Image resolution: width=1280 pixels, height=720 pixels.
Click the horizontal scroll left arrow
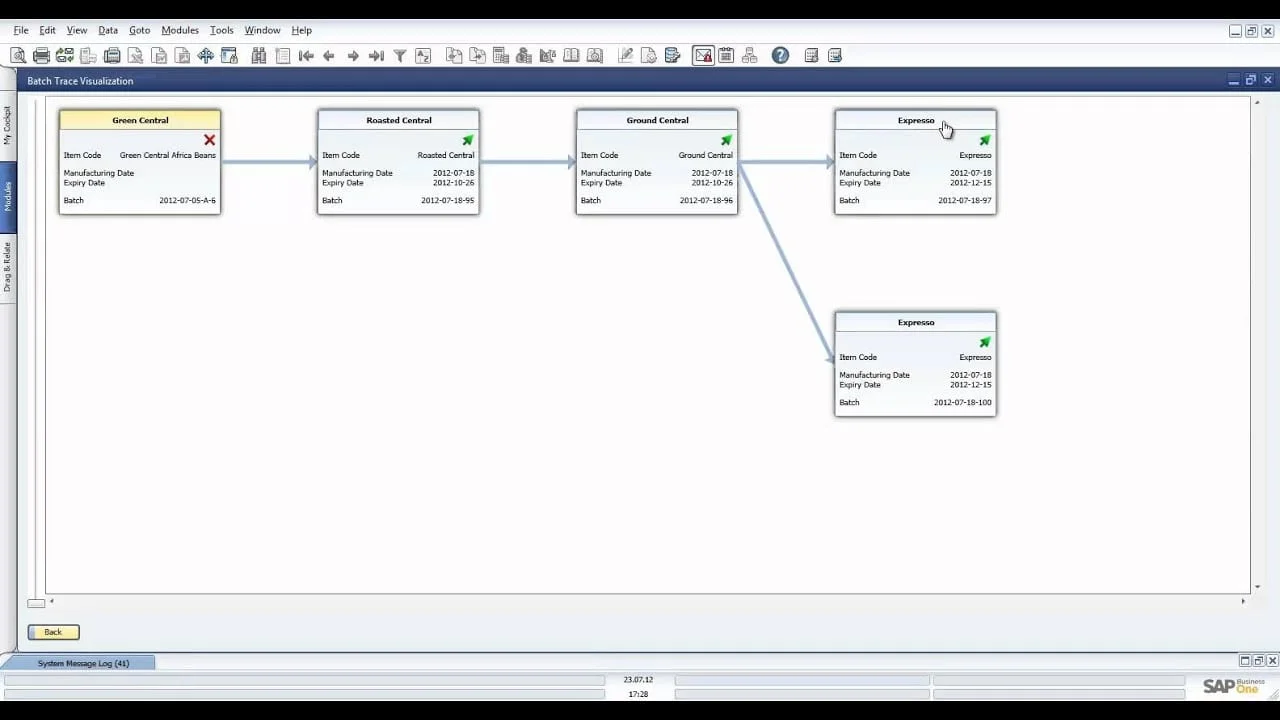coord(52,601)
